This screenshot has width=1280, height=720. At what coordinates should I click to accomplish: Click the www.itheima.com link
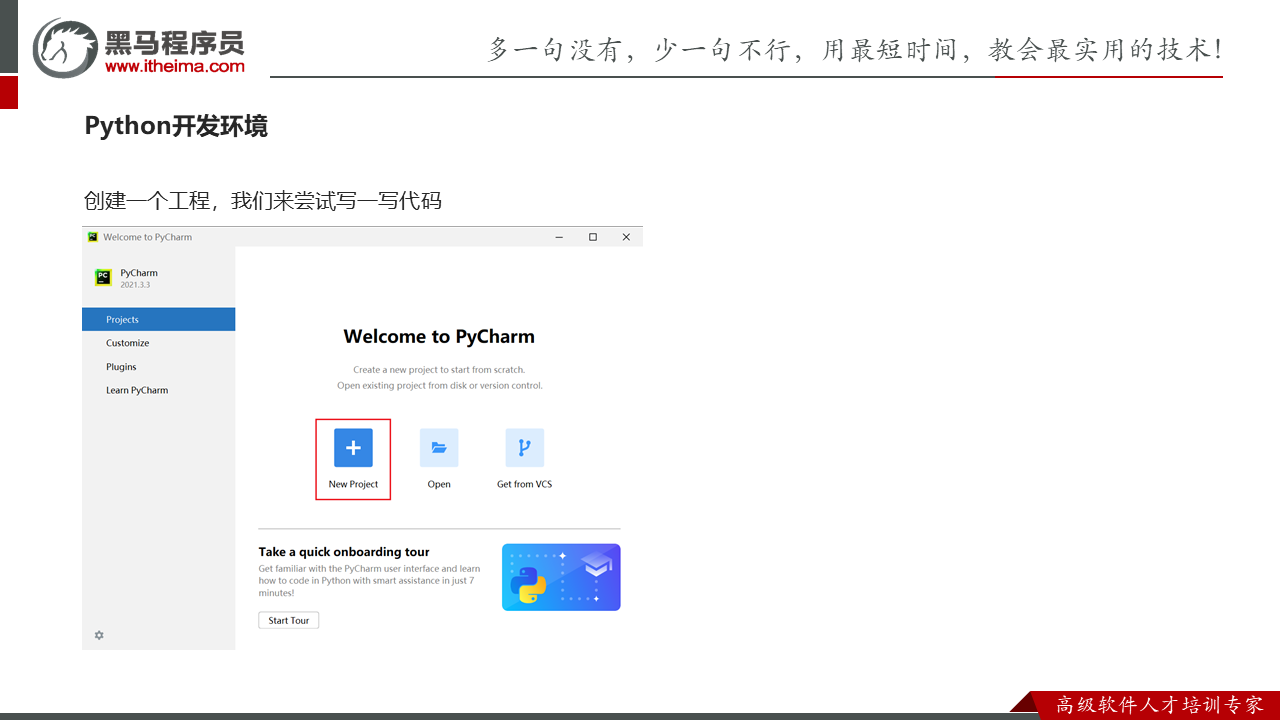174,67
